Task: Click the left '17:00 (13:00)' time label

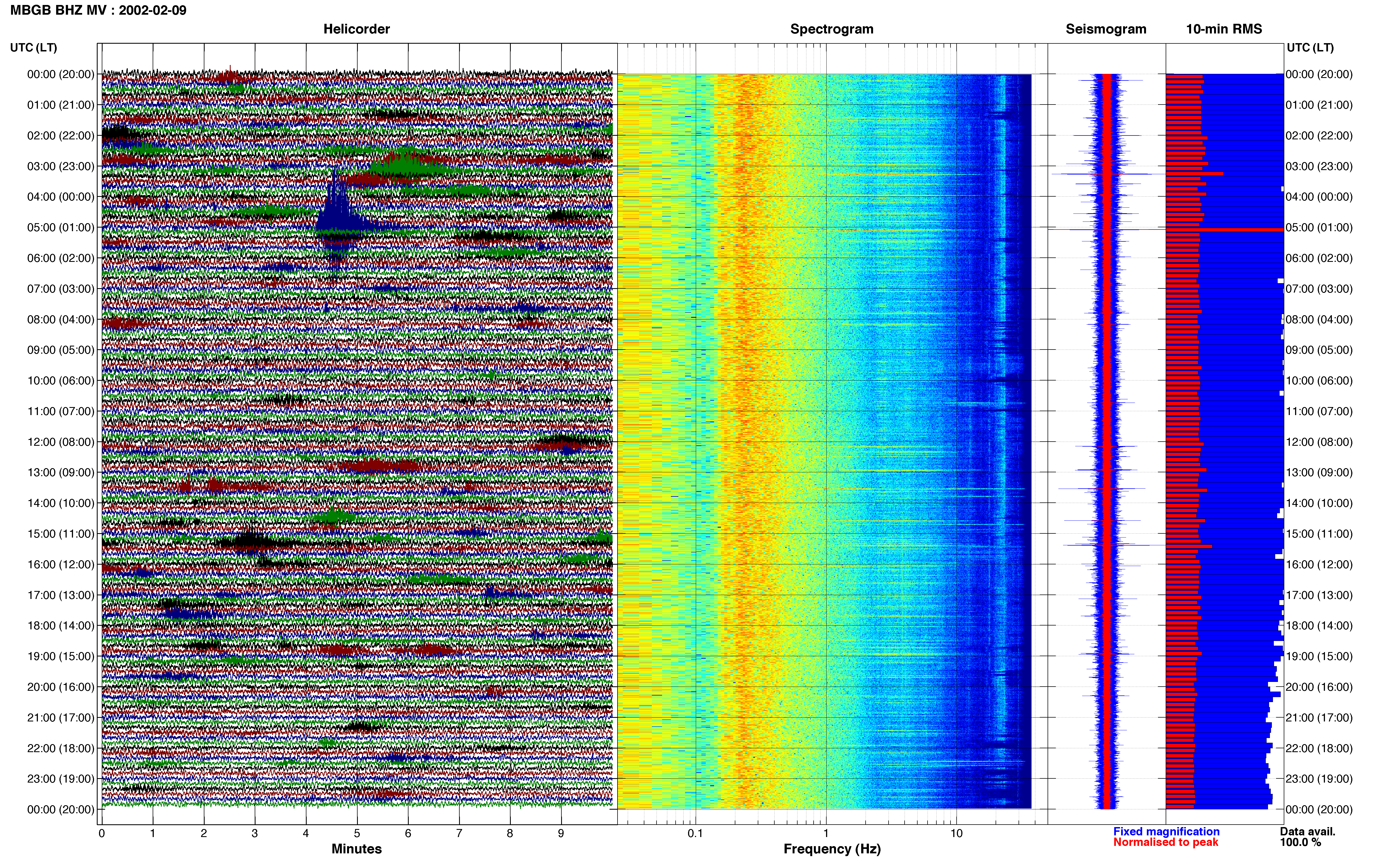Action: coord(61,595)
